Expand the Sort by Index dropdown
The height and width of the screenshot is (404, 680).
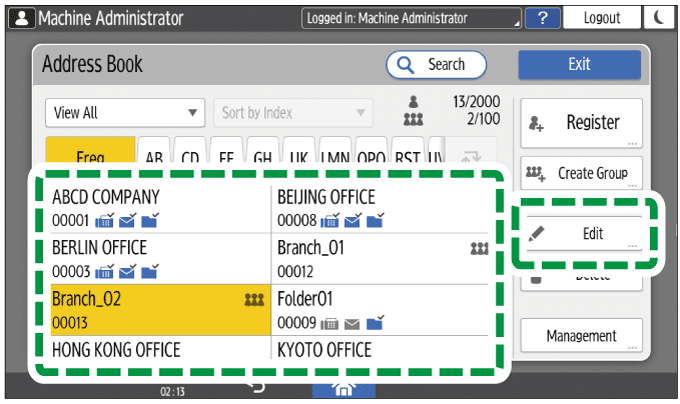tap(292, 113)
